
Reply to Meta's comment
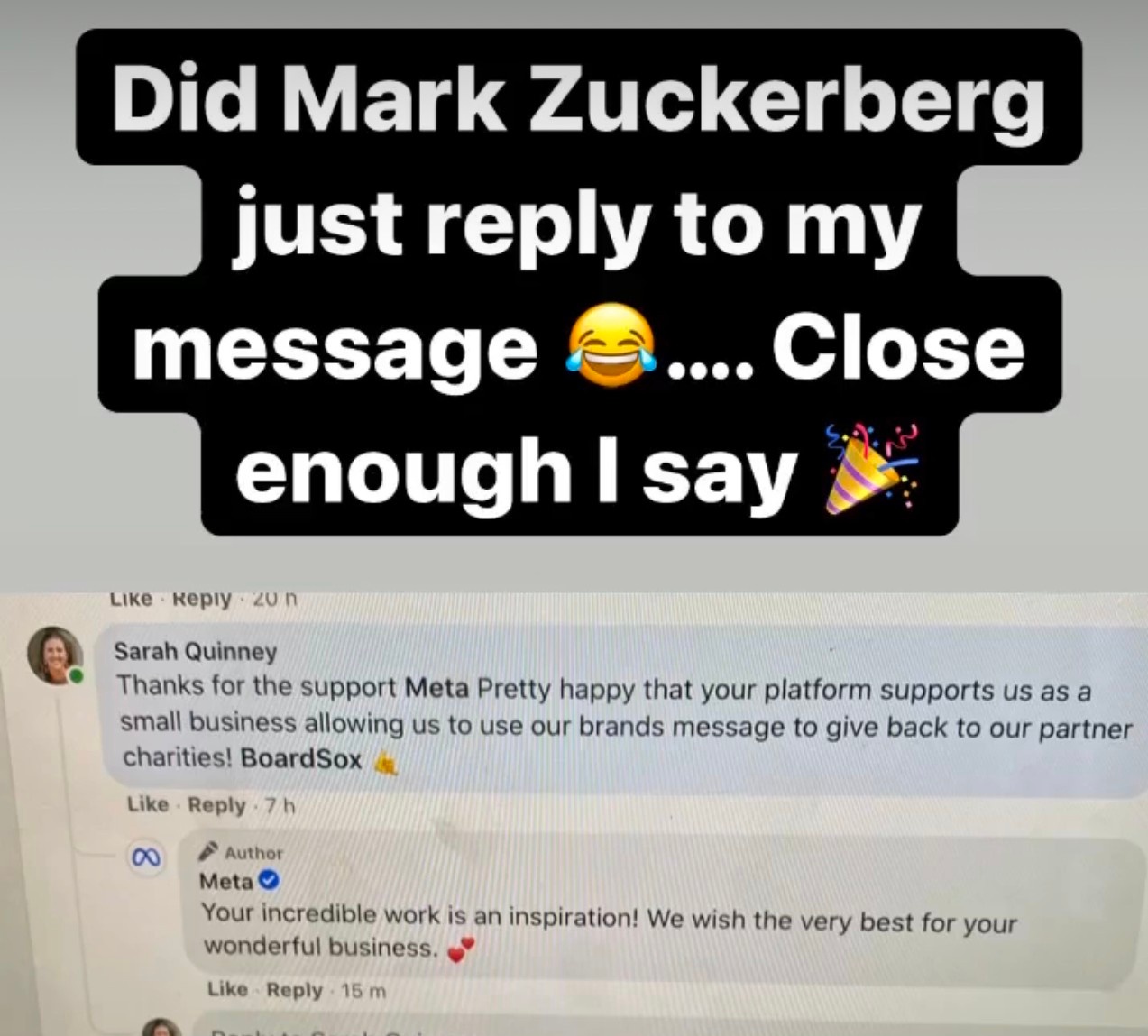295,990
